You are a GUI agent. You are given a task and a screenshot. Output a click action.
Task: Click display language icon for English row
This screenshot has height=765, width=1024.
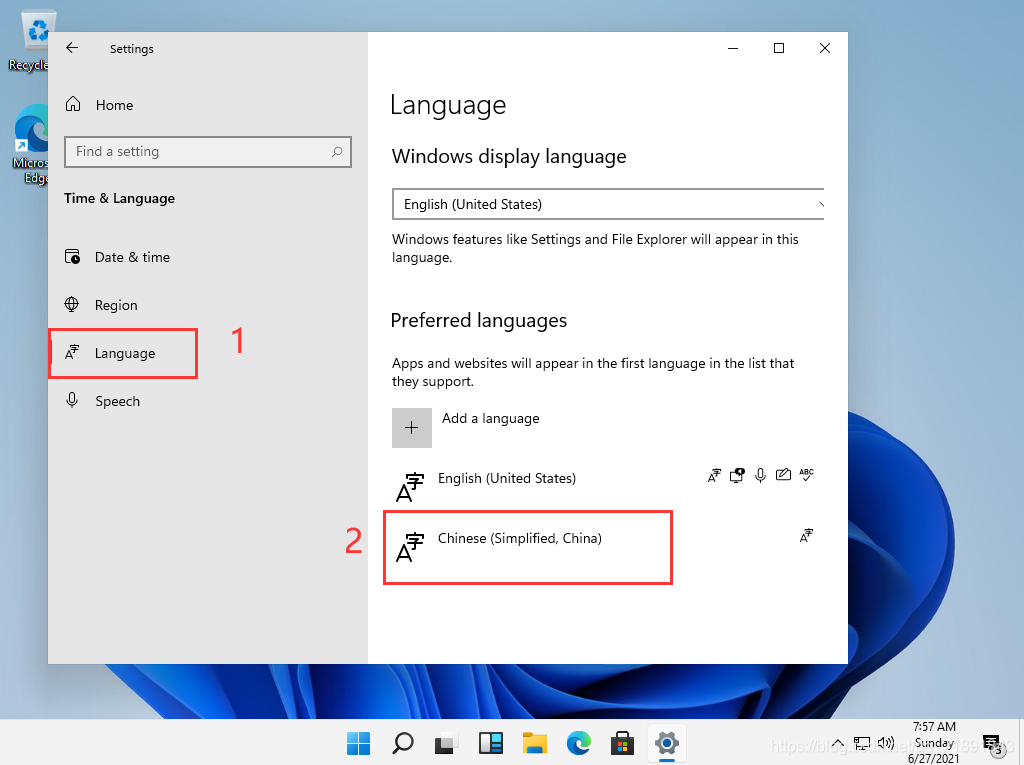[714, 476]
